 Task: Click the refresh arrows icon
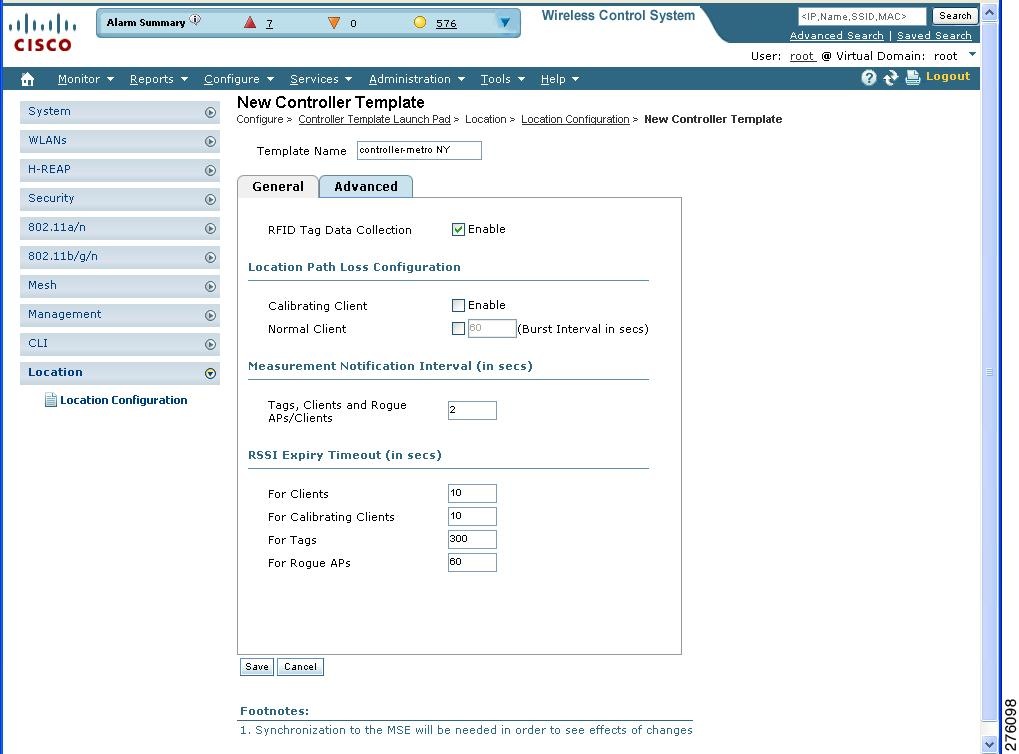click(x=890, y=78)
